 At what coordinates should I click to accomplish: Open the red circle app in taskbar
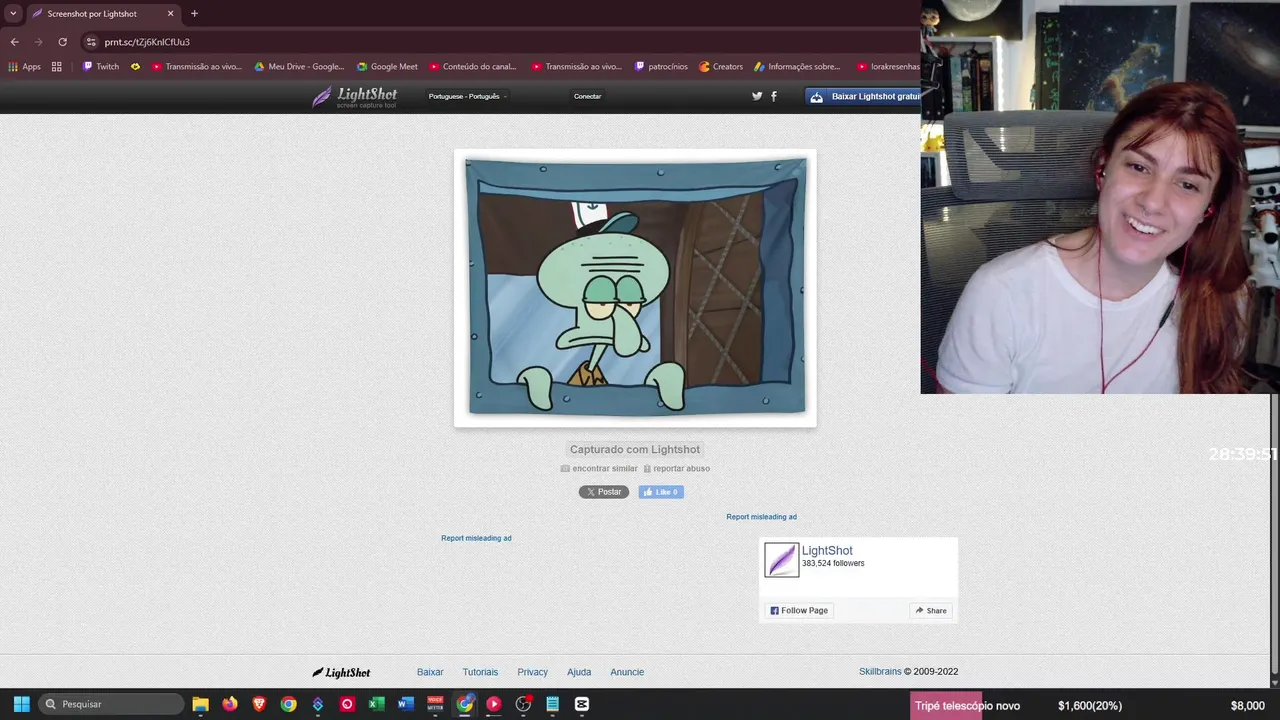(x=347, y=704)
